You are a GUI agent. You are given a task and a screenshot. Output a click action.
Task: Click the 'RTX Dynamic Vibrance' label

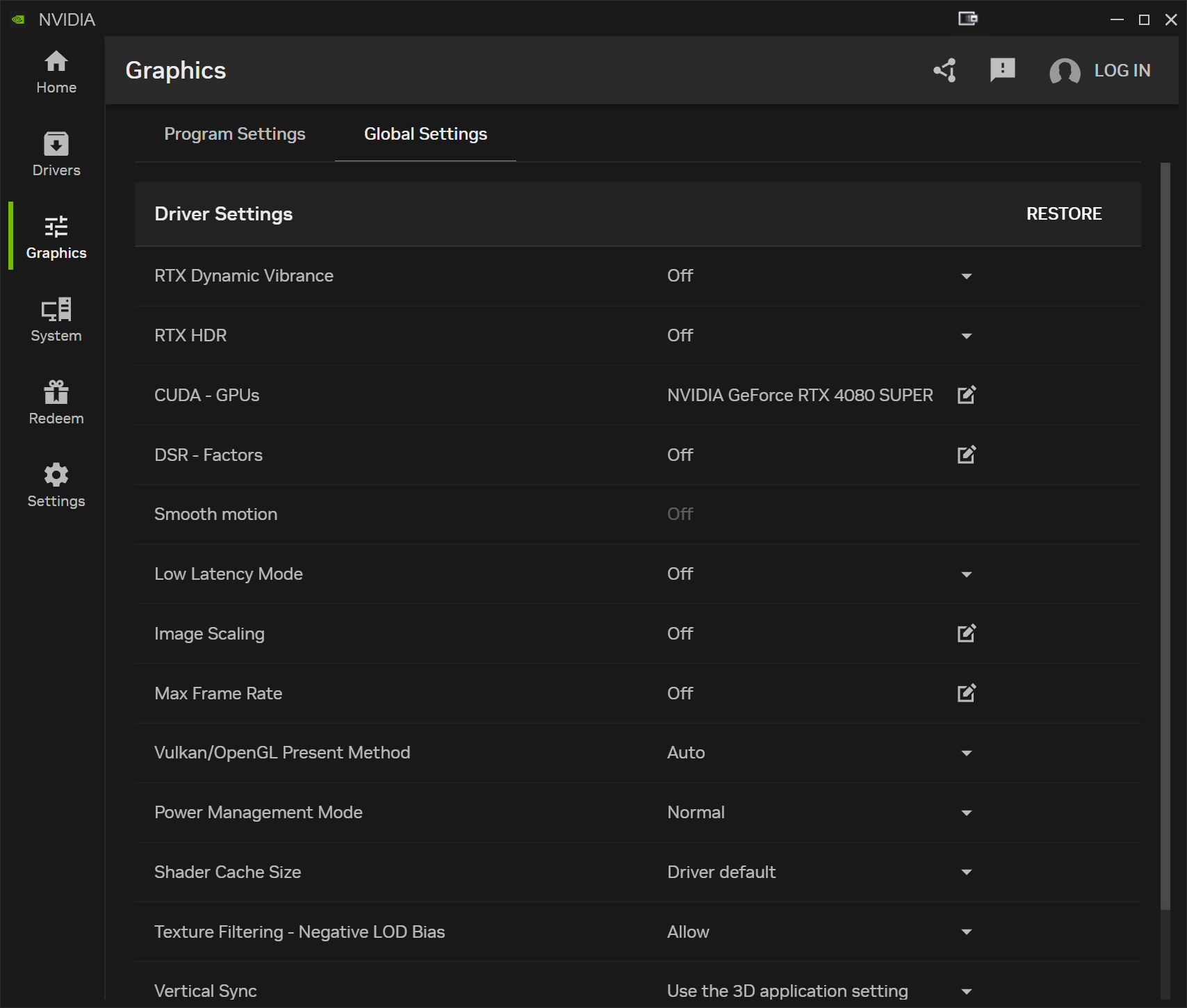coord(244,276)
